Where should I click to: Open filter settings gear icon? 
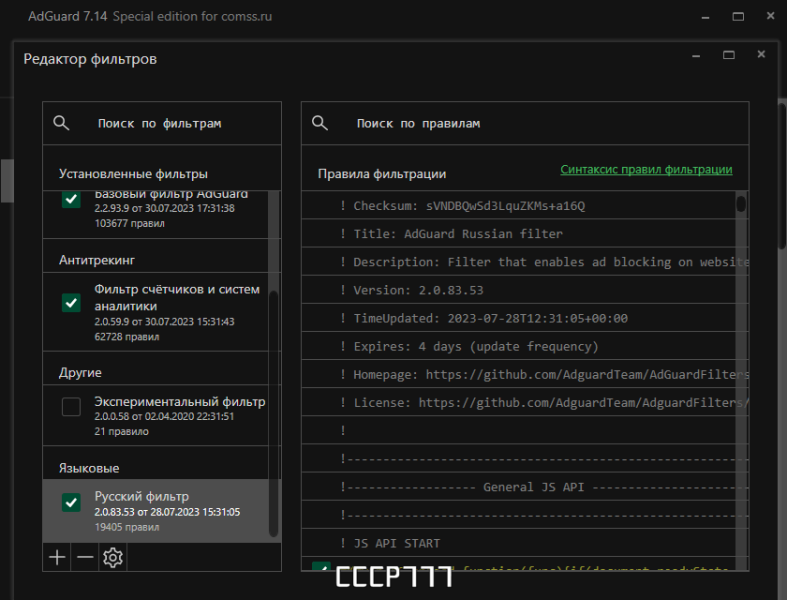point(113,557)
